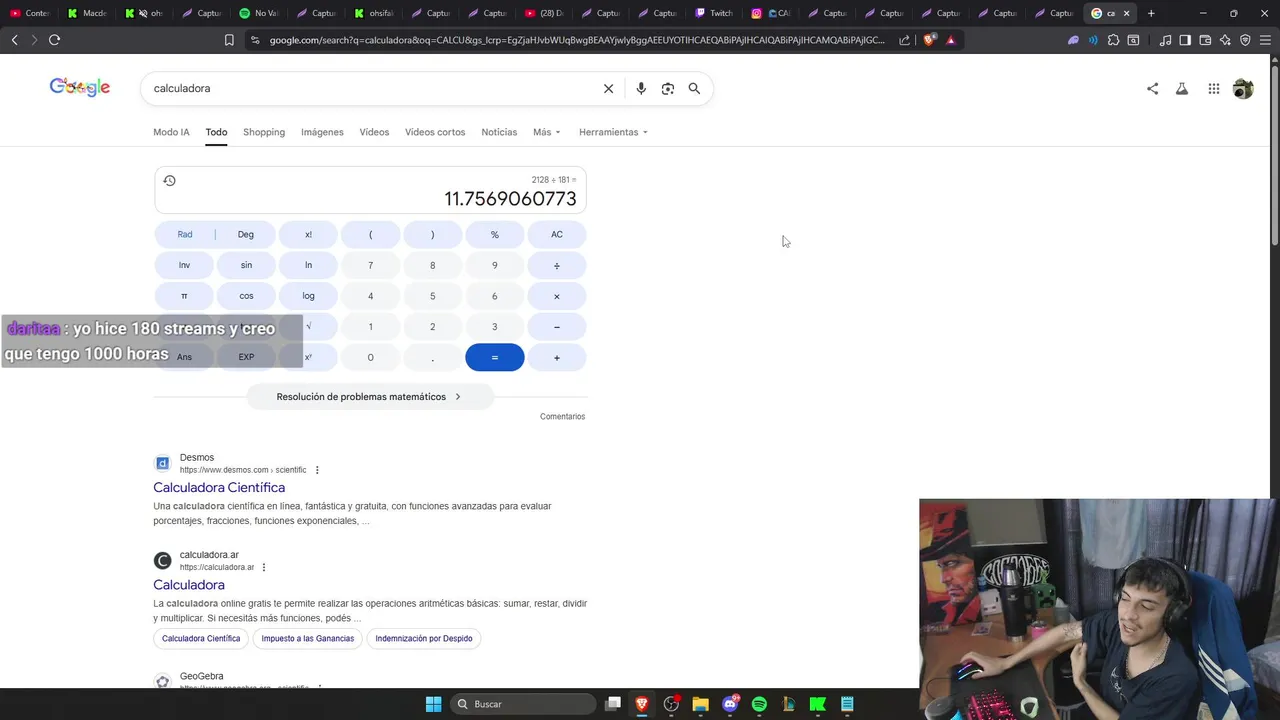Expand the Más dropdown
This screenshot has width=1280, height=720.
click(x=547, y=132)
